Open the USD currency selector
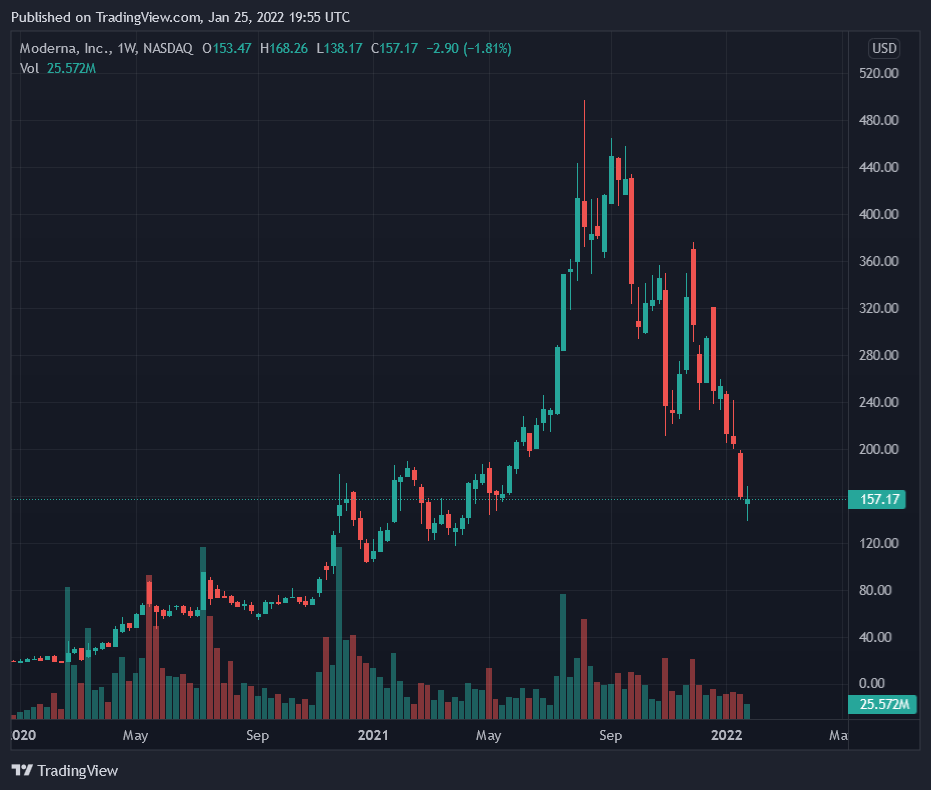The image size is (931, 790). pos(884,48)
